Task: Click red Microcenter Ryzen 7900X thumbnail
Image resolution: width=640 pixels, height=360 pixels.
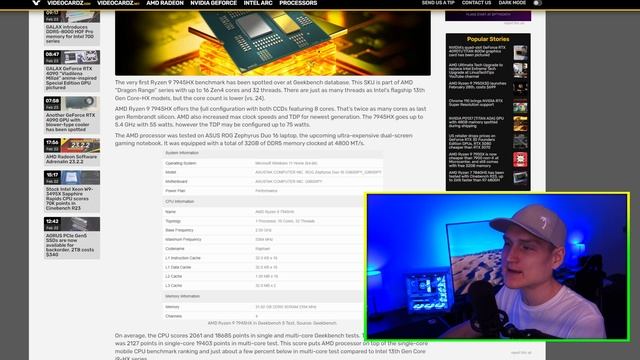Action: [520, 159]
